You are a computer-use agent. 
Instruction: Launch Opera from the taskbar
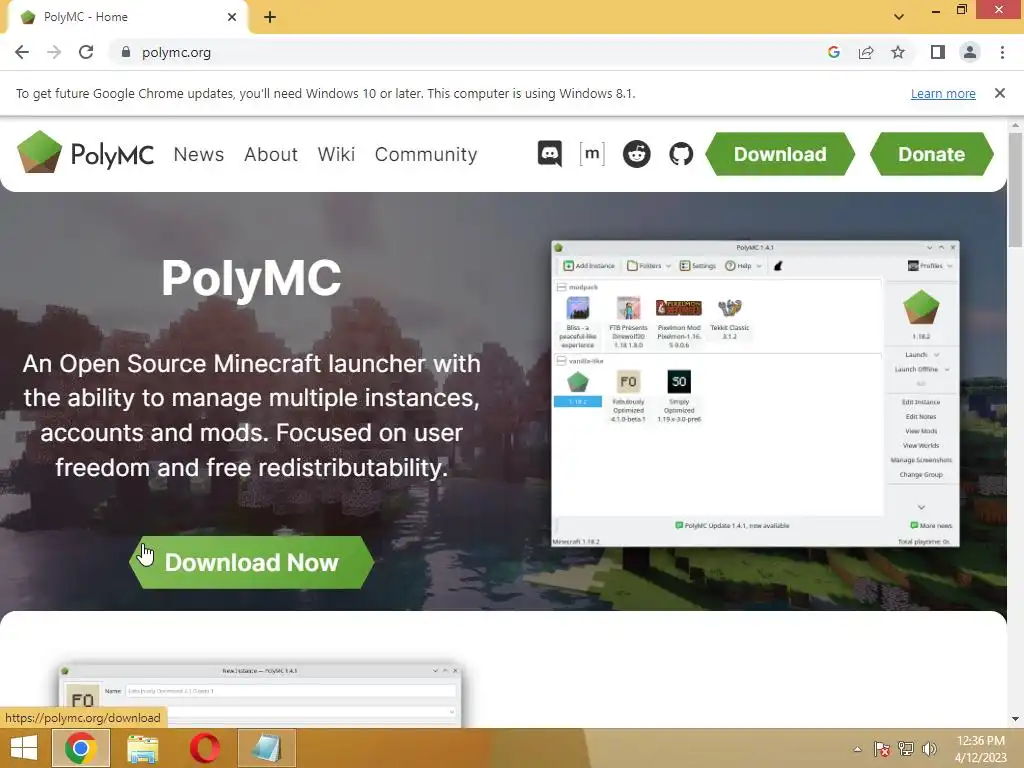coord(204,748)
